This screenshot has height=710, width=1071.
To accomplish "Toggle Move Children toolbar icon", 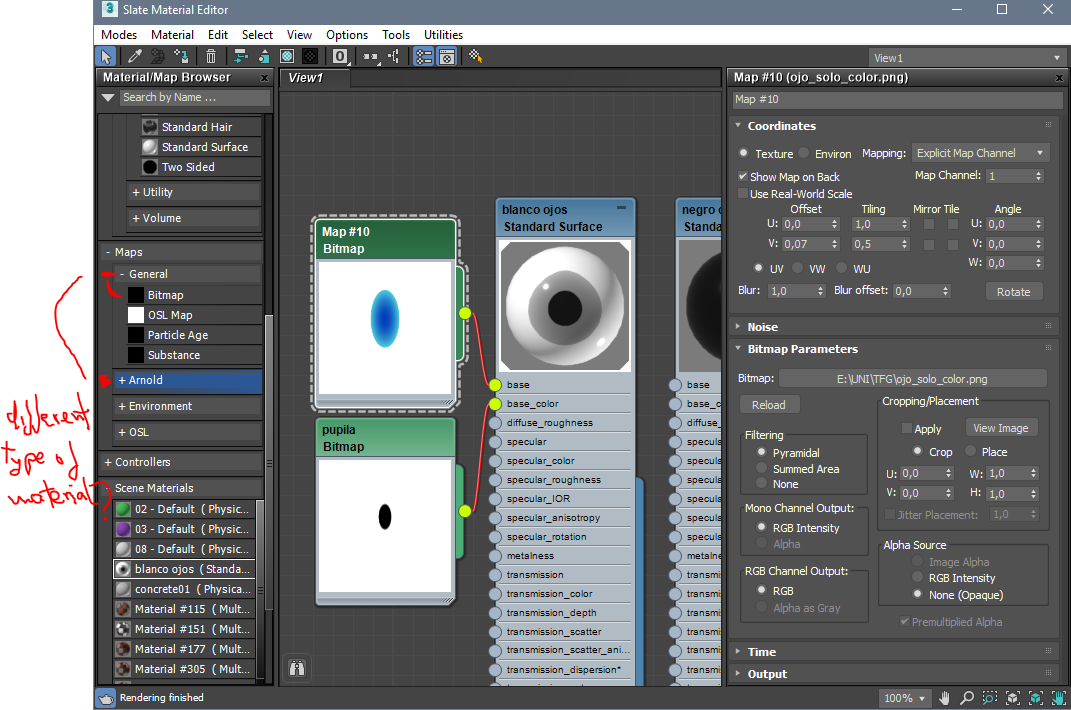I will point(240,57).
